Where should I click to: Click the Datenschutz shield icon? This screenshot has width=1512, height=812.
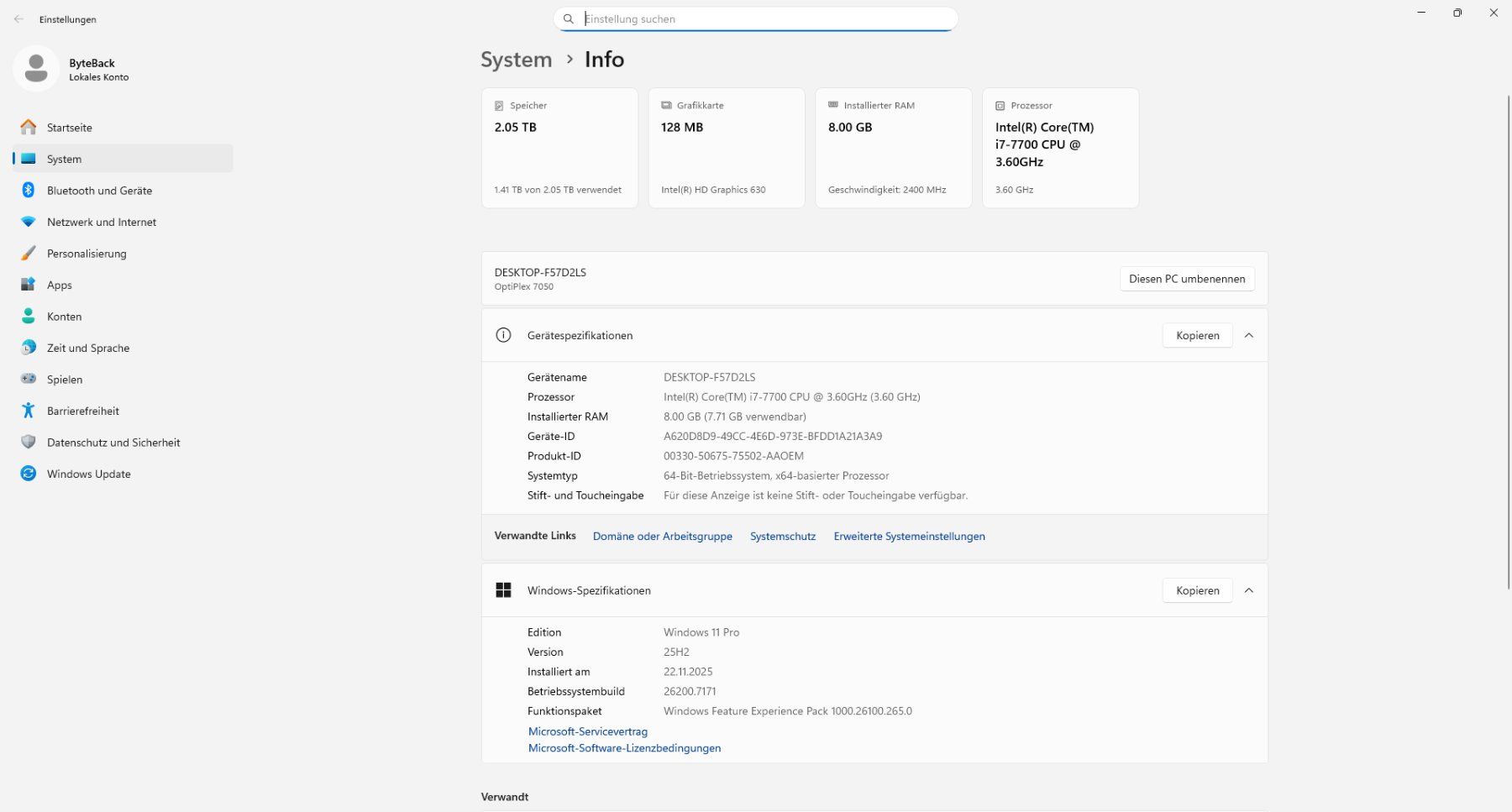[29, 443]
